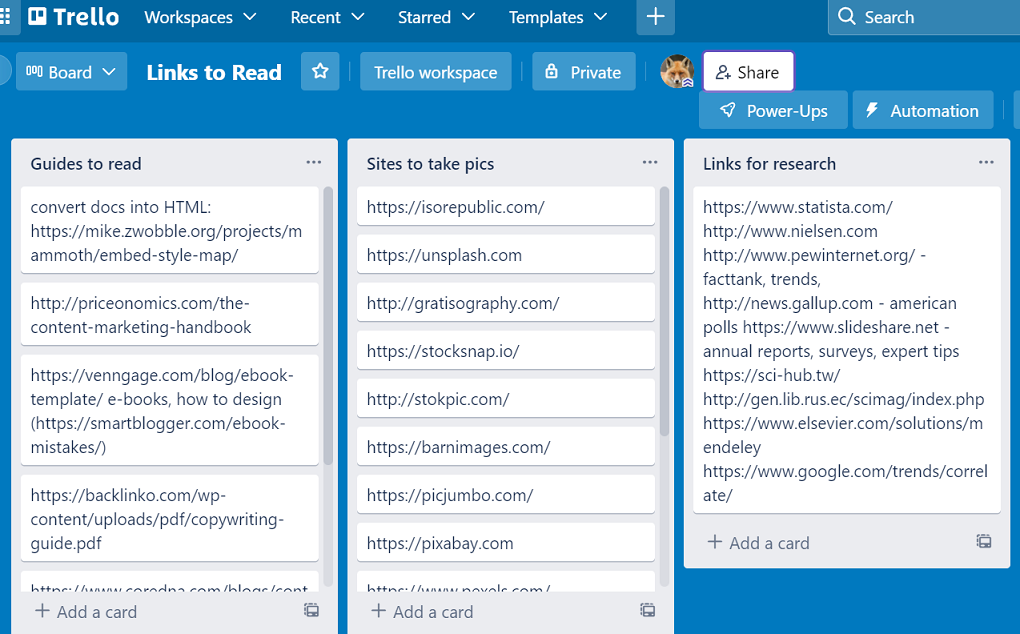Create from template in Guides to read list
This screenshot has width=1020, height=634.
click(312, 610)
